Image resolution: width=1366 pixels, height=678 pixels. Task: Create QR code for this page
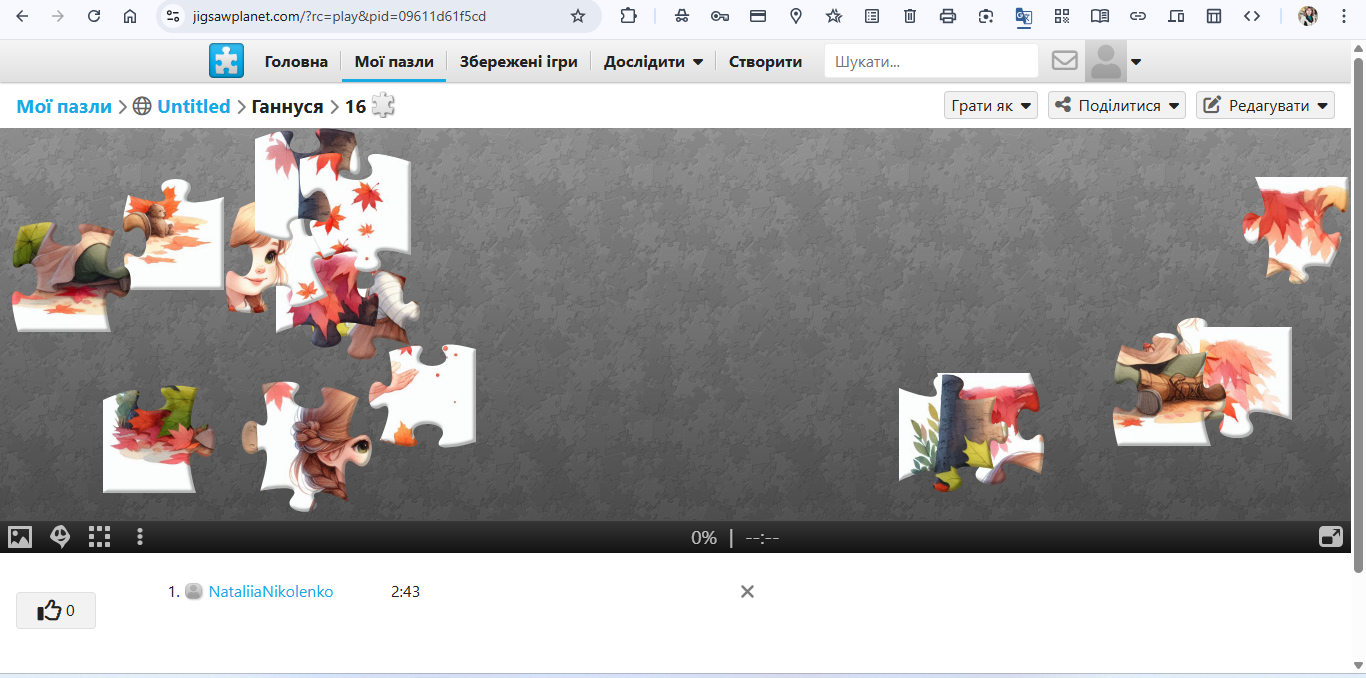coord(1062,16)
